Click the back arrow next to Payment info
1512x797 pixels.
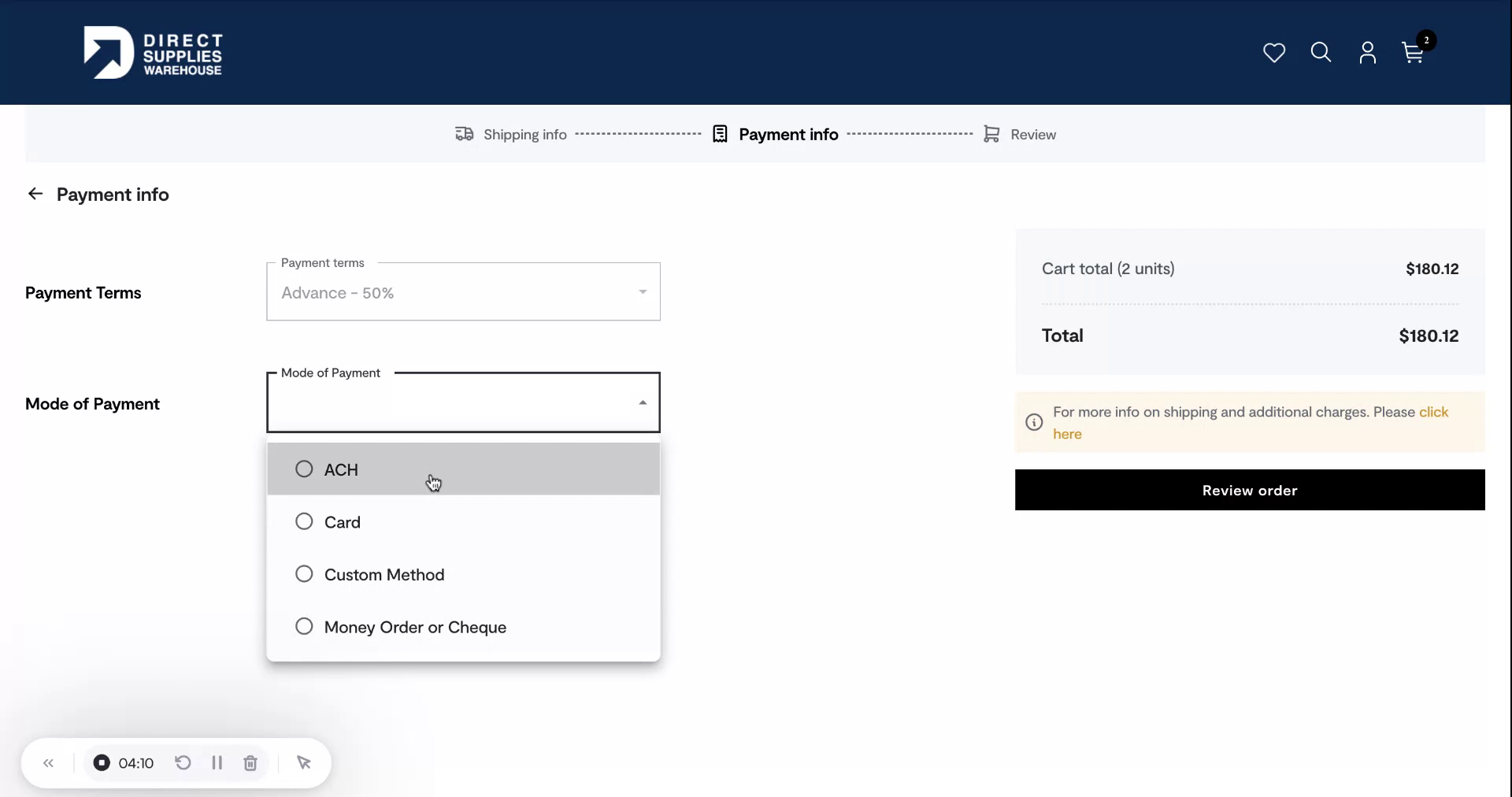[35, 194]
